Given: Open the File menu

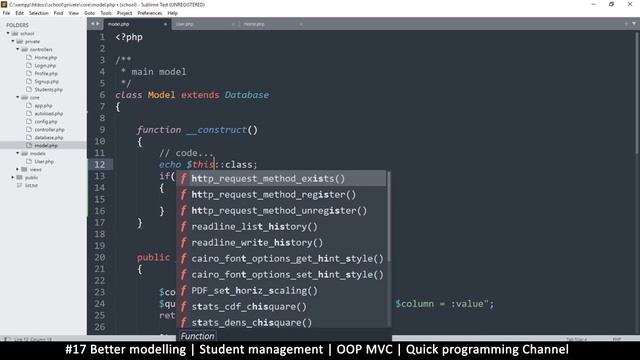Looking at the screenshot, I should click(x=6, y=13).
